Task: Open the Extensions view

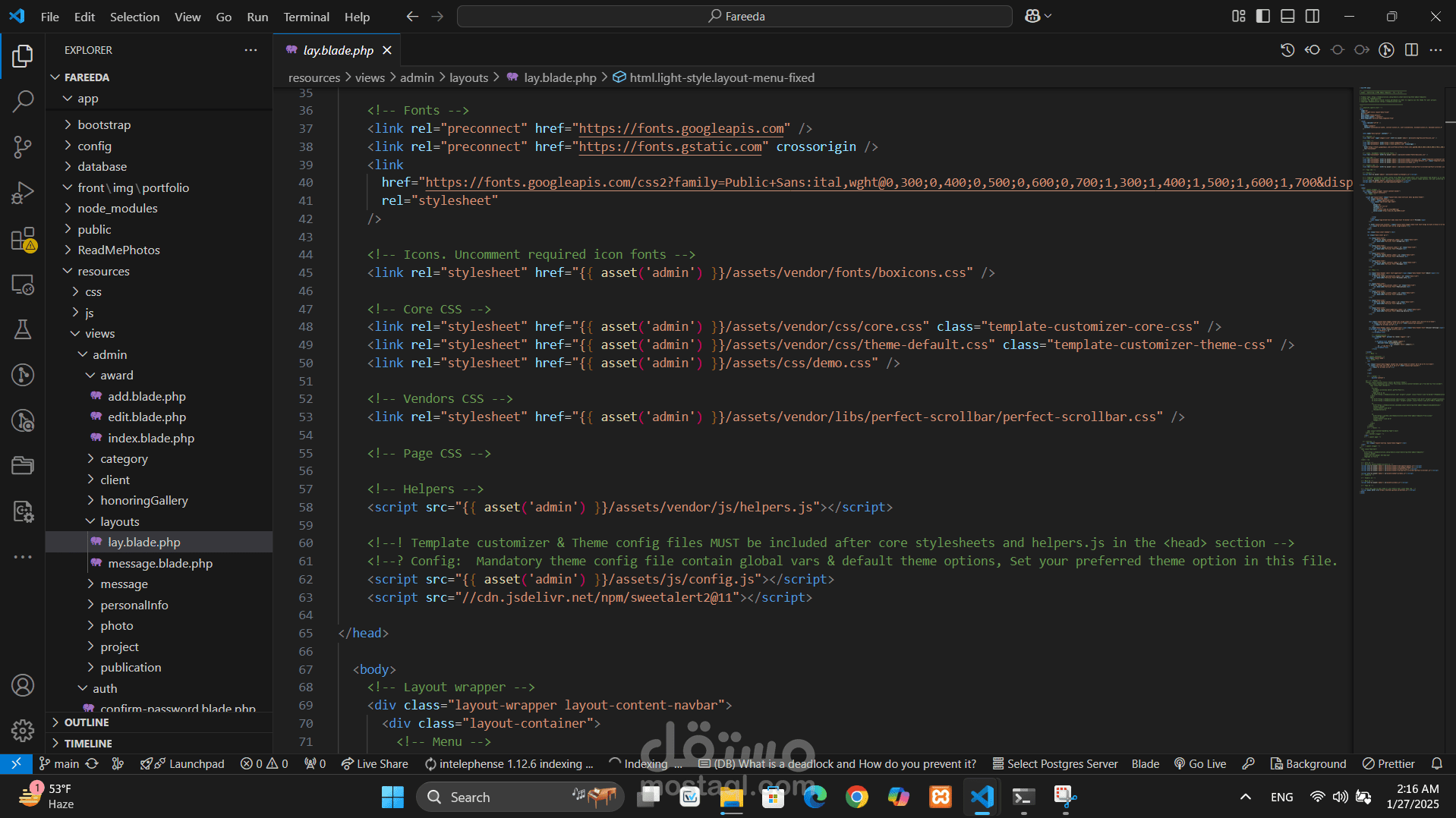Action: 23,240
